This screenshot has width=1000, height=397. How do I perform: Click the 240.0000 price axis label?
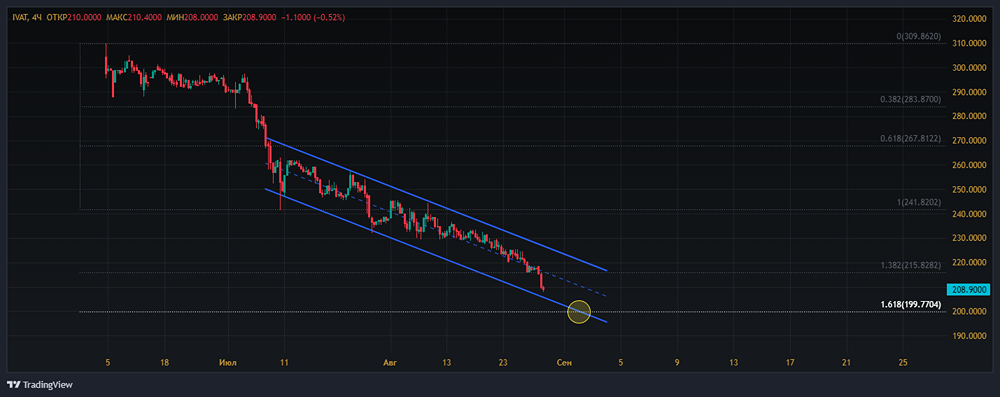970,214
